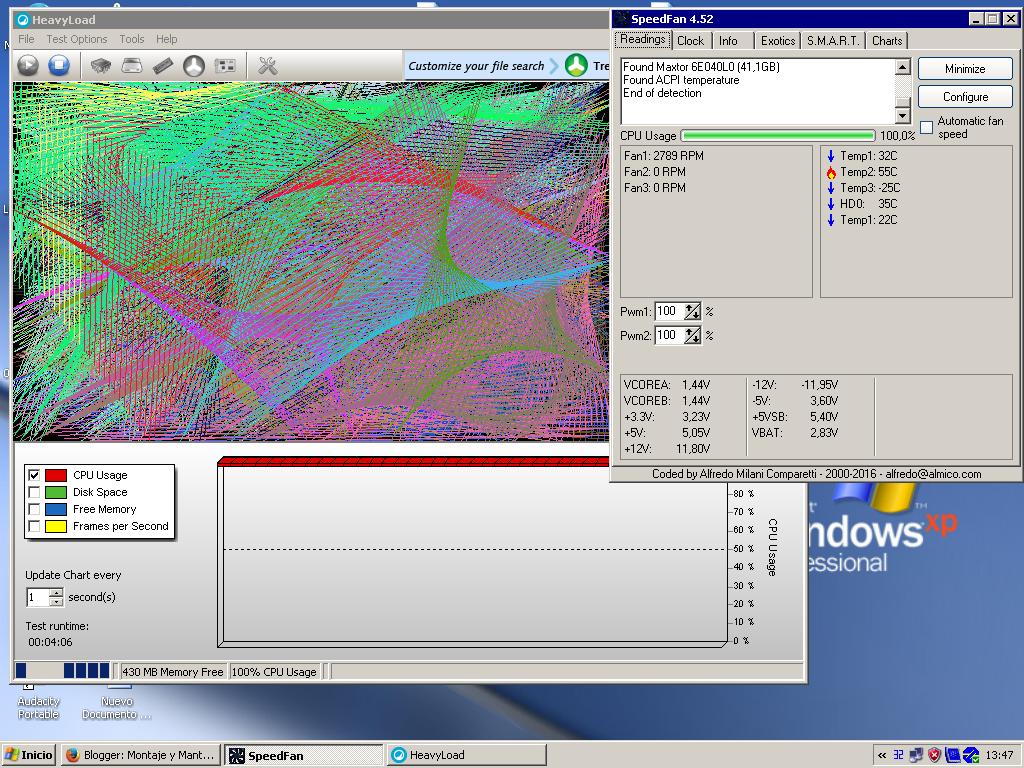The height and width of the screenshot is (768, 1024).
Task: Open the HeavyLoad Help menu
Action: (x=167, y=39)
